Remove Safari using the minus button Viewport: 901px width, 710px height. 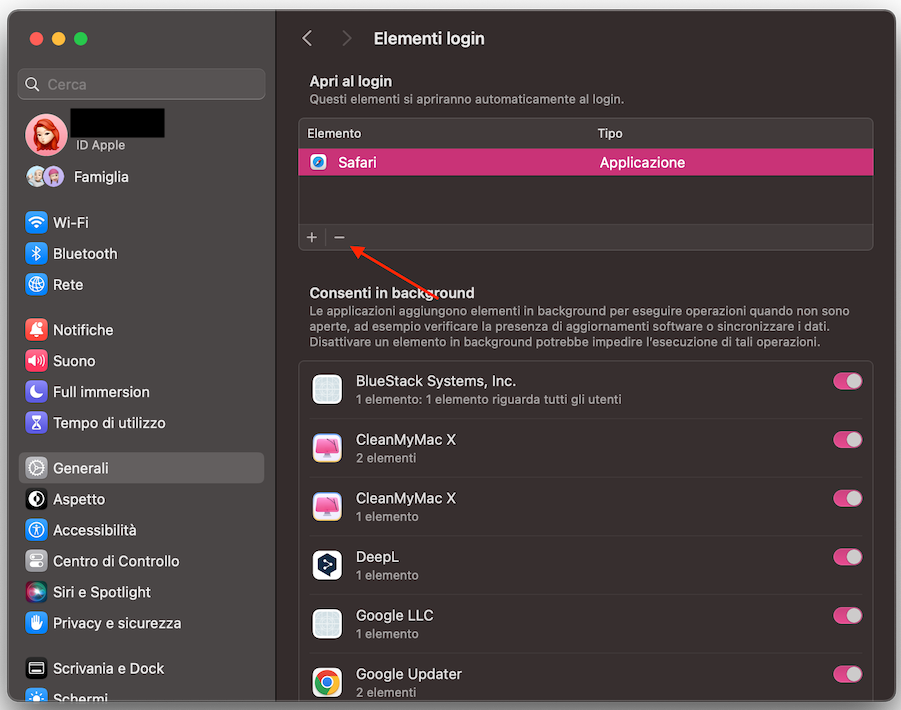(339, 237)
